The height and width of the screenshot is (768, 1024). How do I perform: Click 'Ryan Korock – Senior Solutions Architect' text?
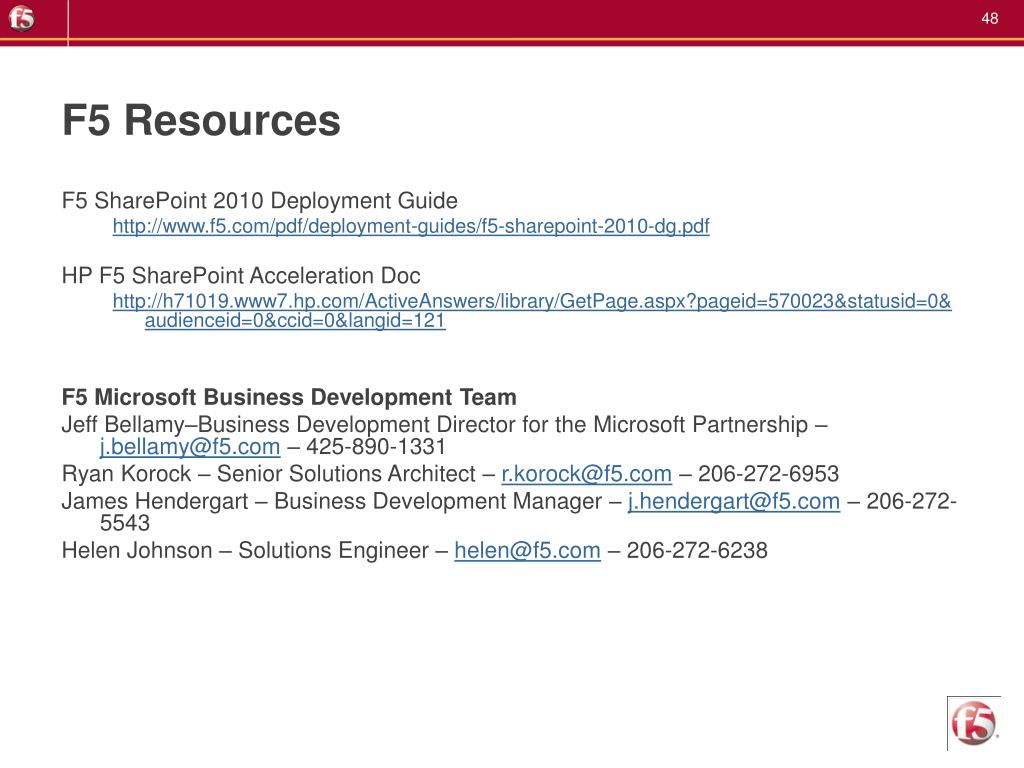pyautogui.click(x=268, y=473)
